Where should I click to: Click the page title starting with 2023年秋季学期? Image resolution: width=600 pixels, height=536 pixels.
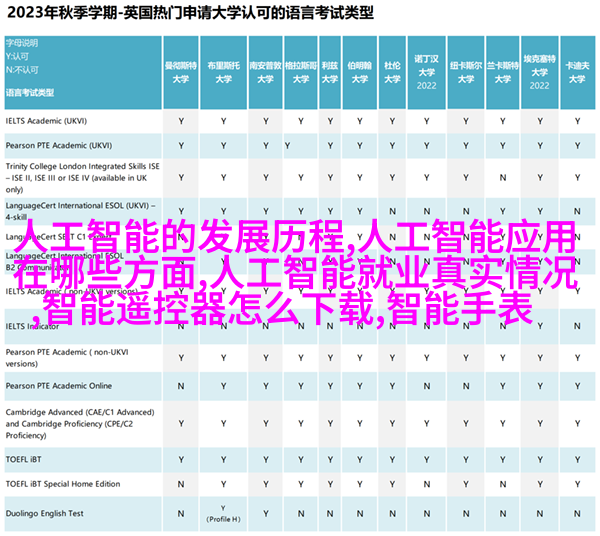click(x=190, y=13)
